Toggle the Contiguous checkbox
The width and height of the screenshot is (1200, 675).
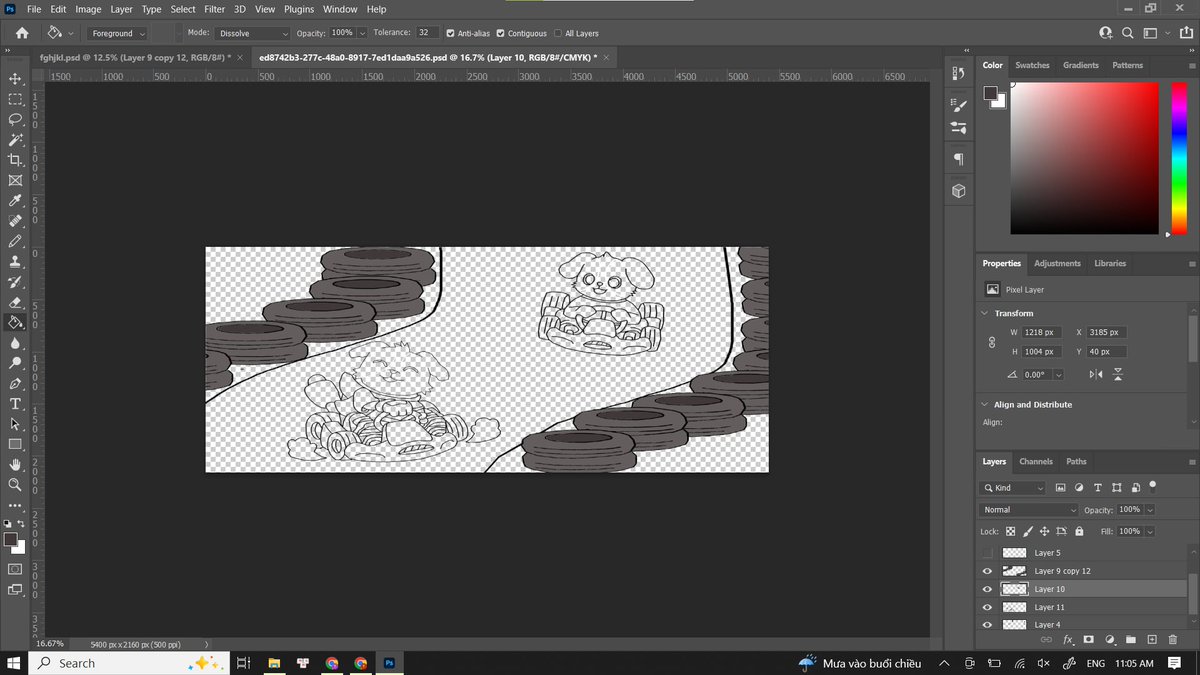(500, 33)
